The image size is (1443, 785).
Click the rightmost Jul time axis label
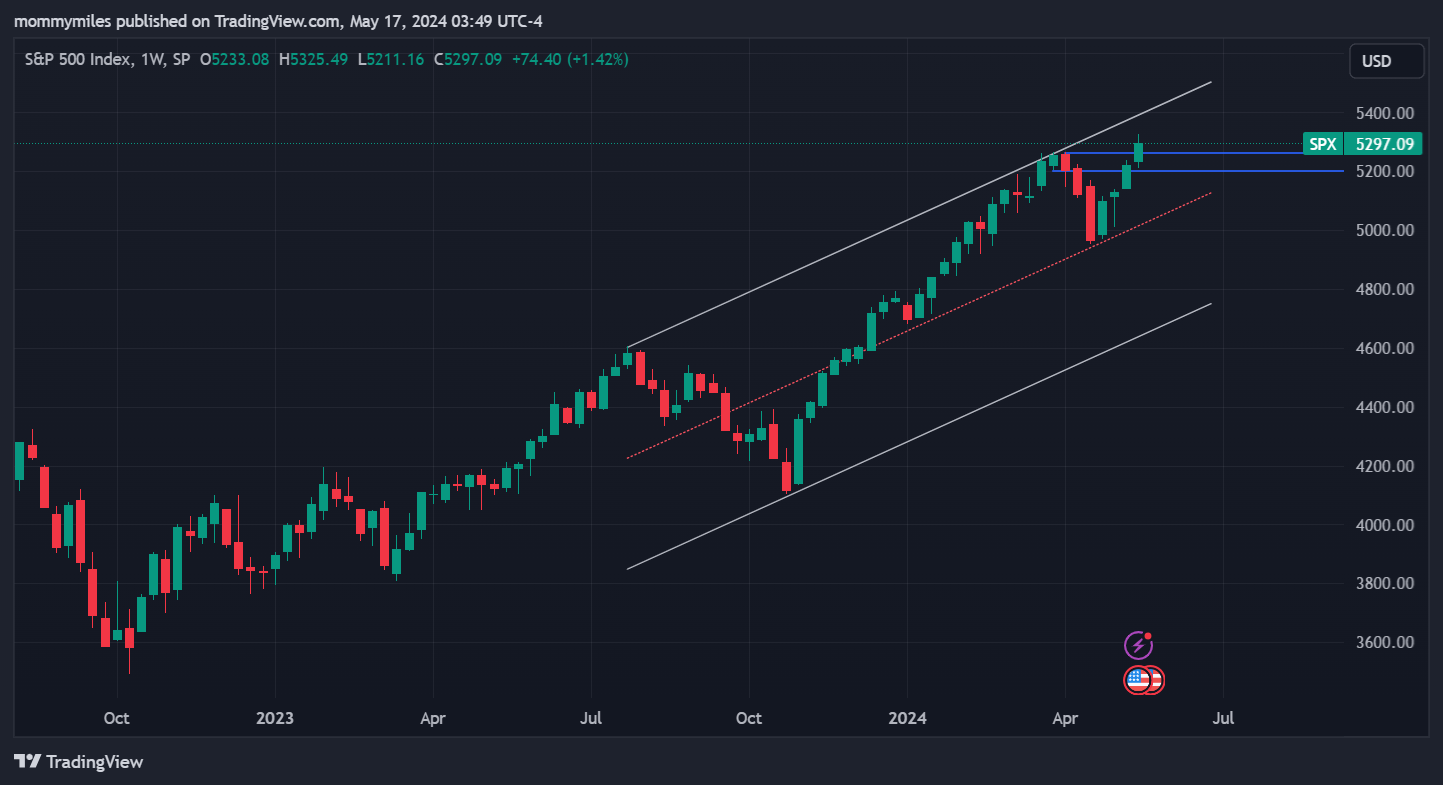pyautogui.click(x=1222, y=718)
